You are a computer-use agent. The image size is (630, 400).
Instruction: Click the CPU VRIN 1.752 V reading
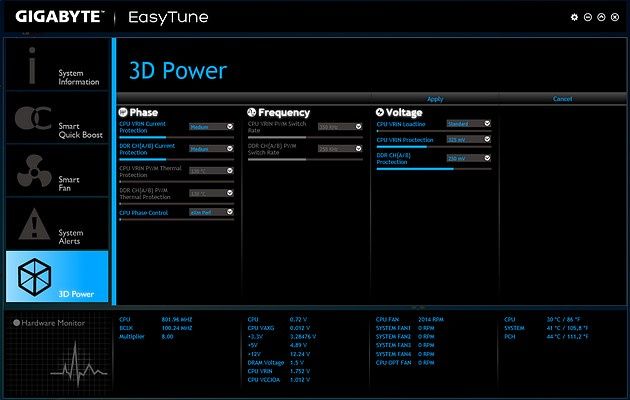300,371
